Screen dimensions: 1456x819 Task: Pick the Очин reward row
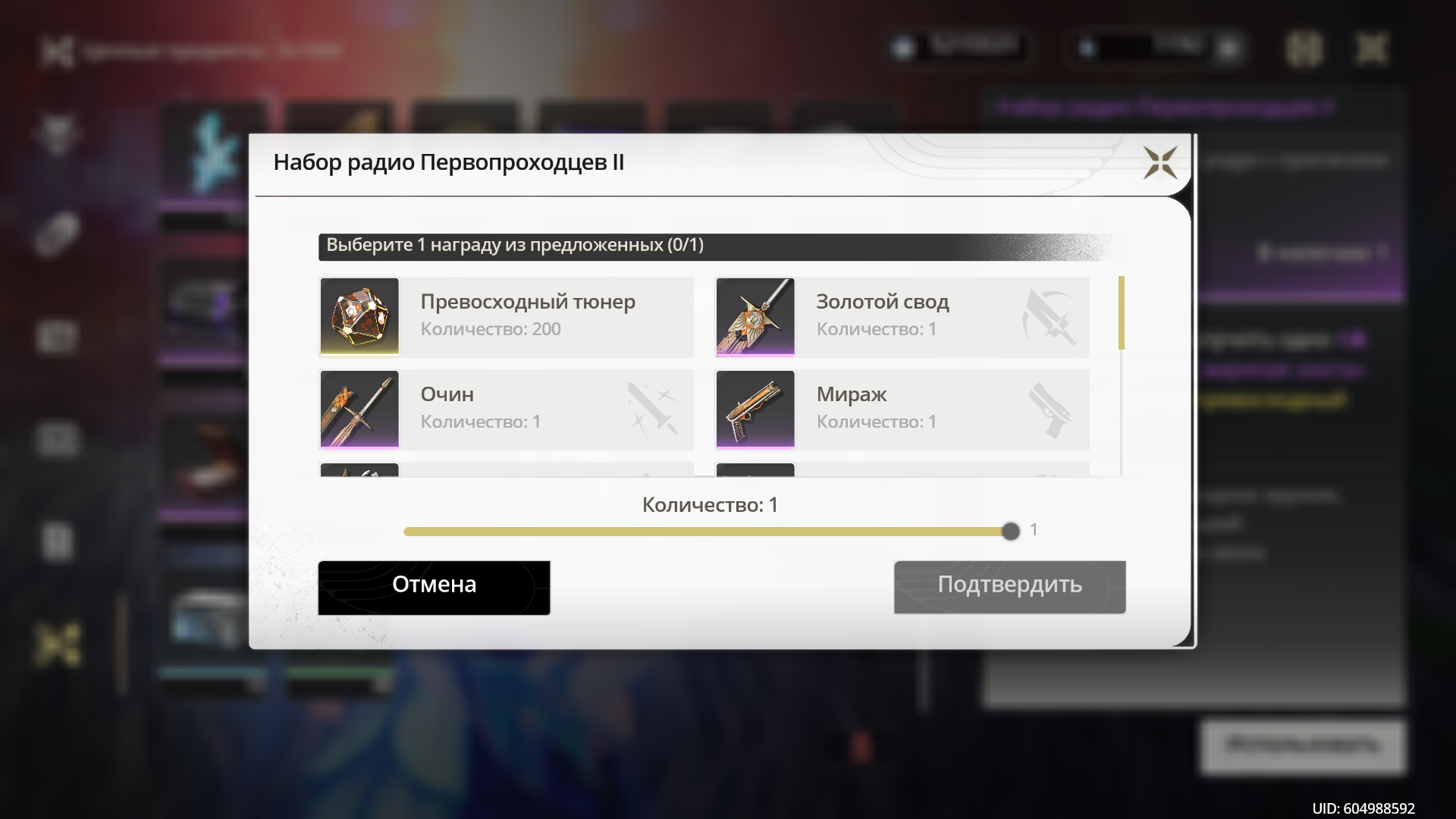pyautogui.click(x=507, y=409)
